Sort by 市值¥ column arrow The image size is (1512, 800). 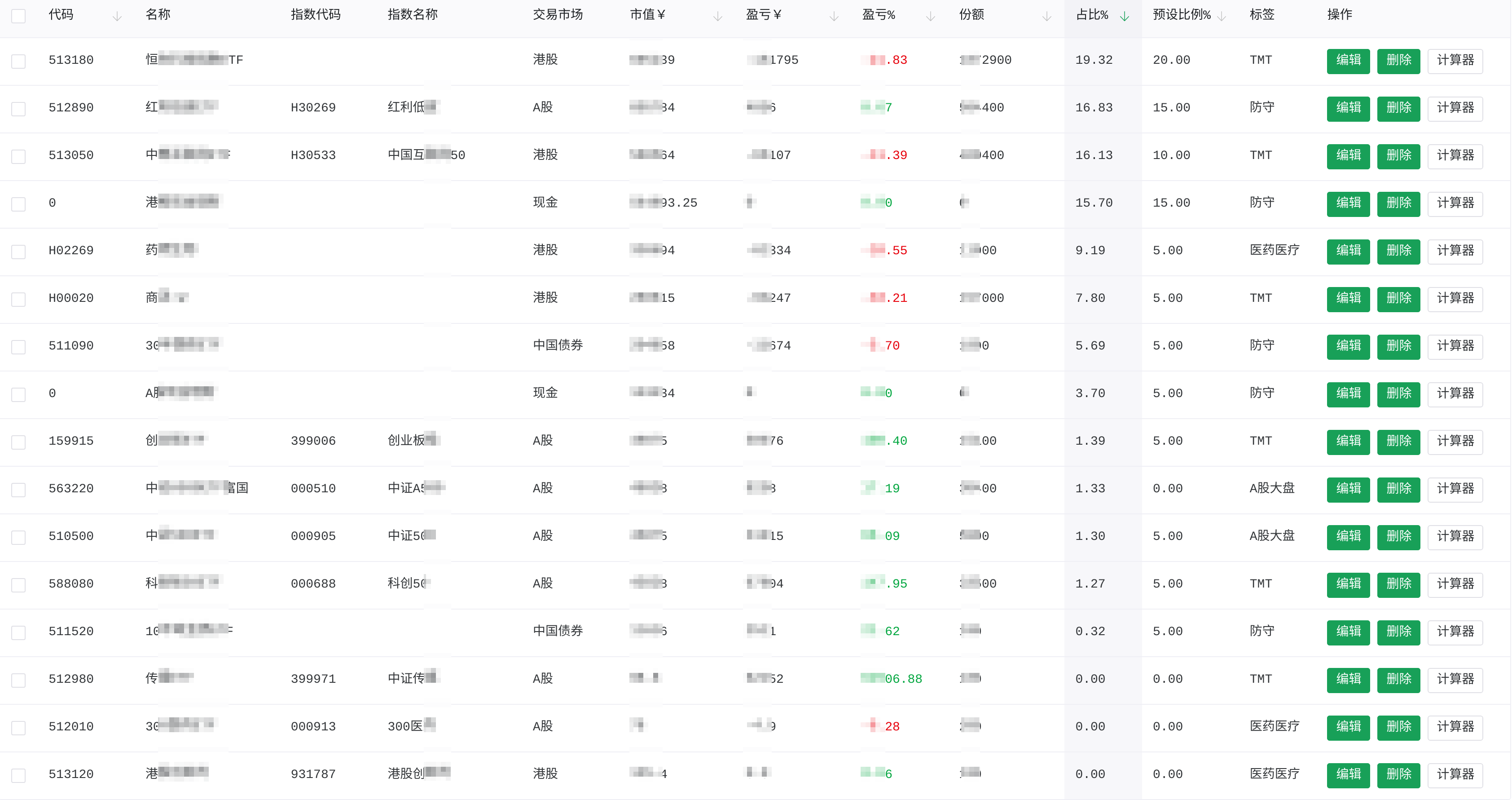click(x=717, y=16)
